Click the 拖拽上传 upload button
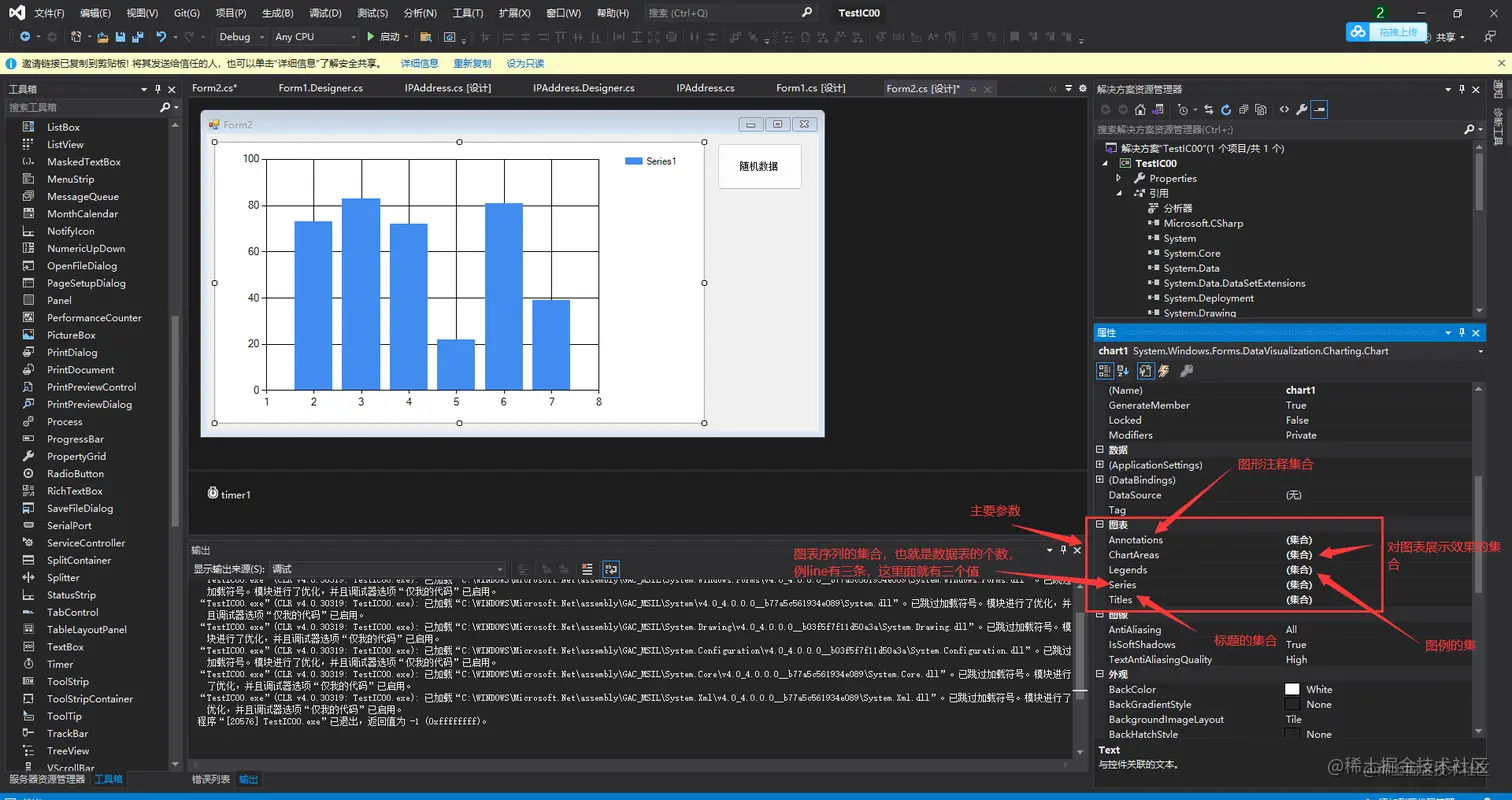Screen dimensions: 1512x800 (x=1387, y=32)
